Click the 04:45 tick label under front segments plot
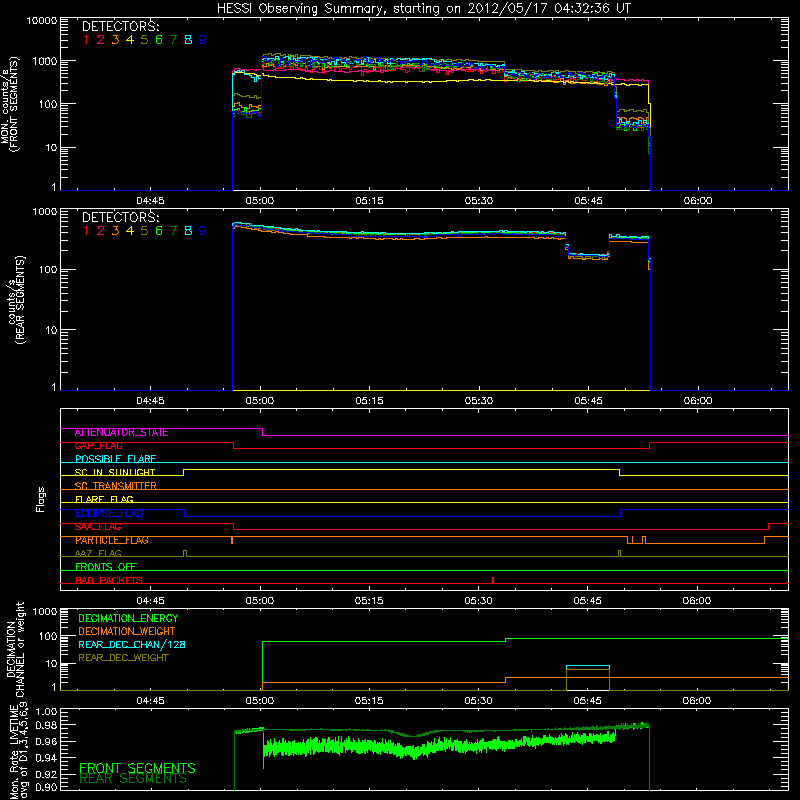The width and height of the screenshot is (800, 800). (151, 201)
